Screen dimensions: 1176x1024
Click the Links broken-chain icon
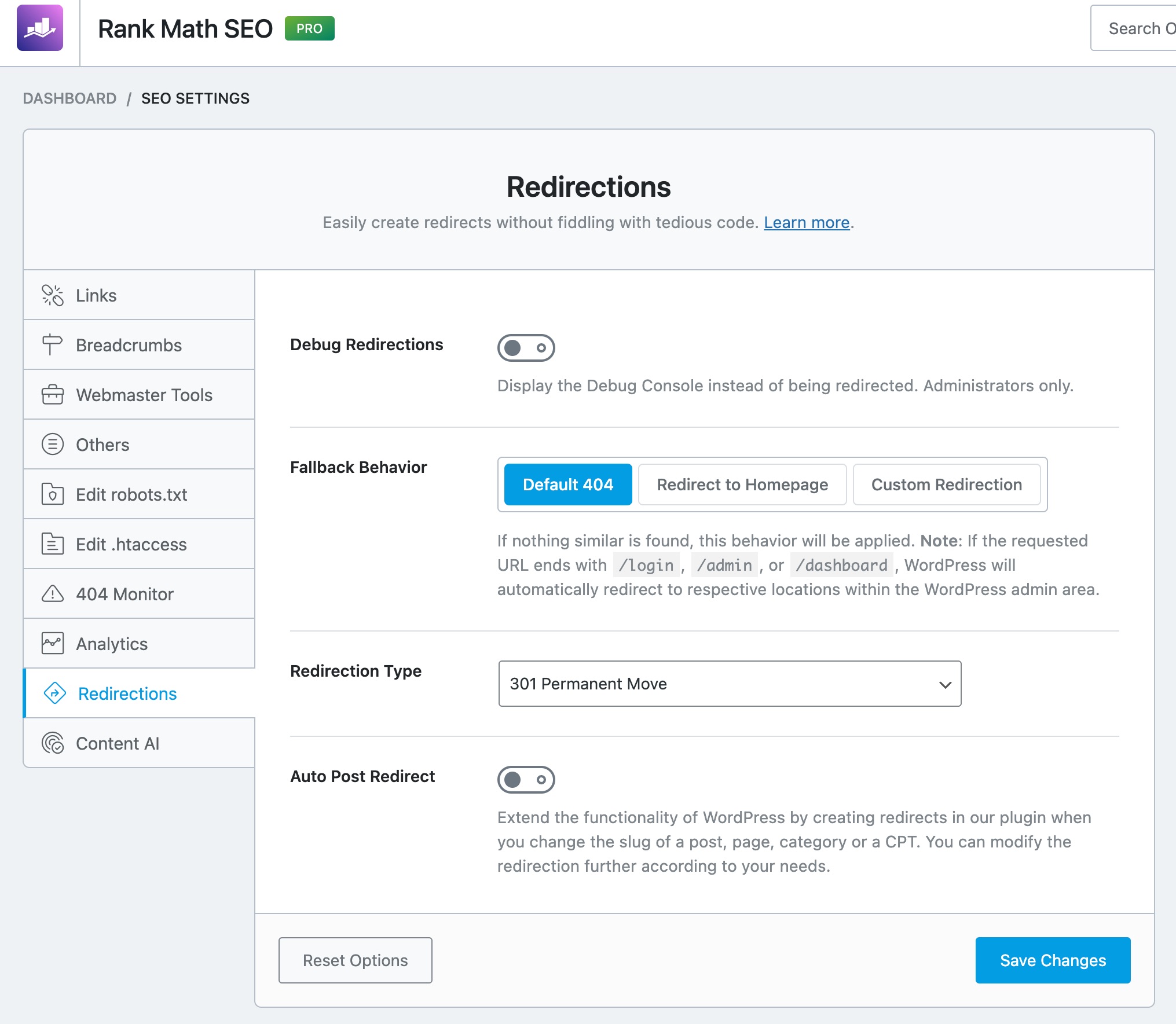pos(53,295)
